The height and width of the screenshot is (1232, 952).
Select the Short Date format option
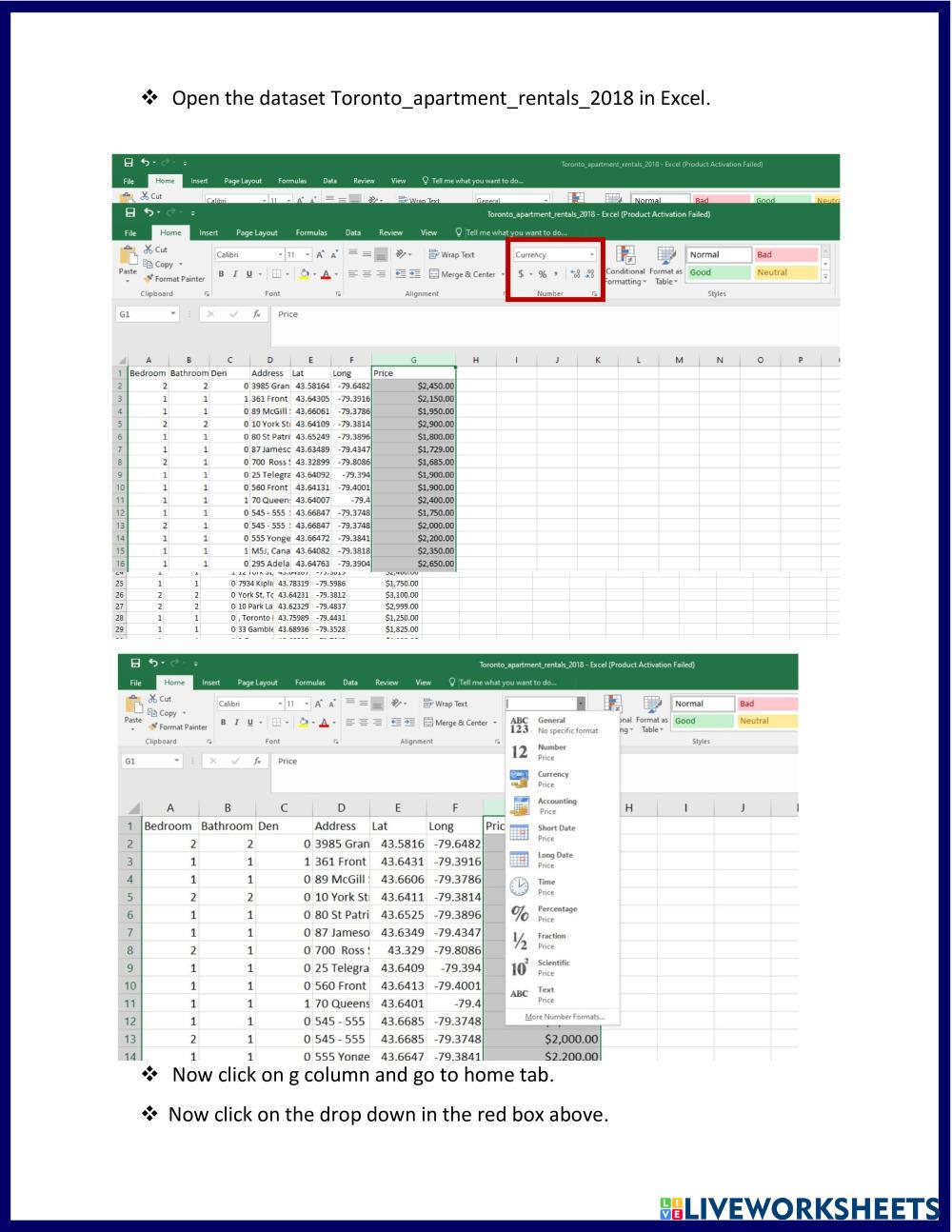(x=557, y=832)
